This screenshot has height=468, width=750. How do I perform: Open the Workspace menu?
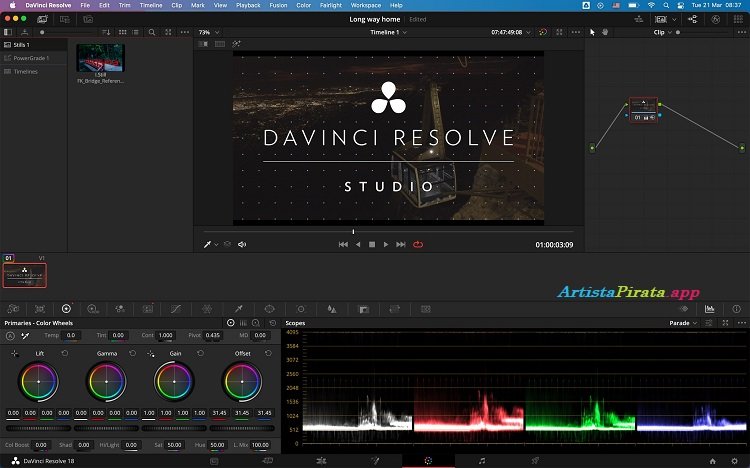365,5
